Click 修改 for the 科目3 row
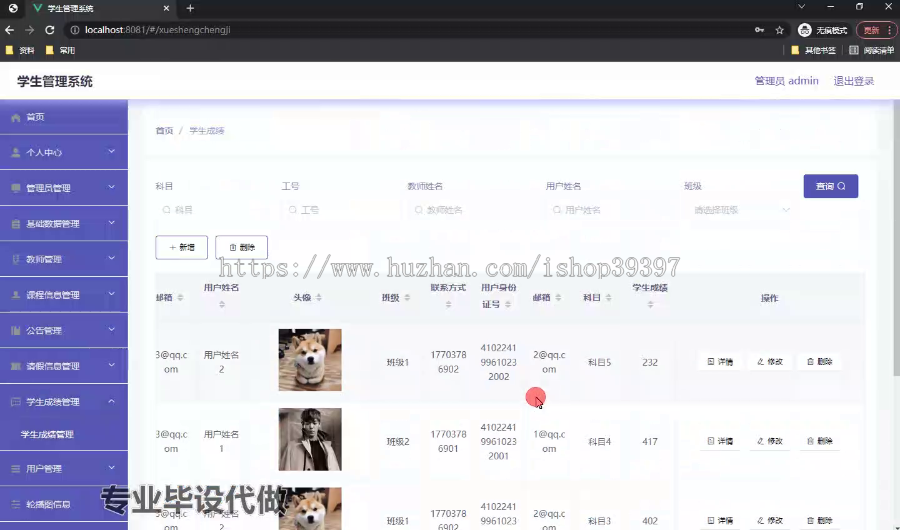This screenshot has width=900, height=530. pos(770,520)
